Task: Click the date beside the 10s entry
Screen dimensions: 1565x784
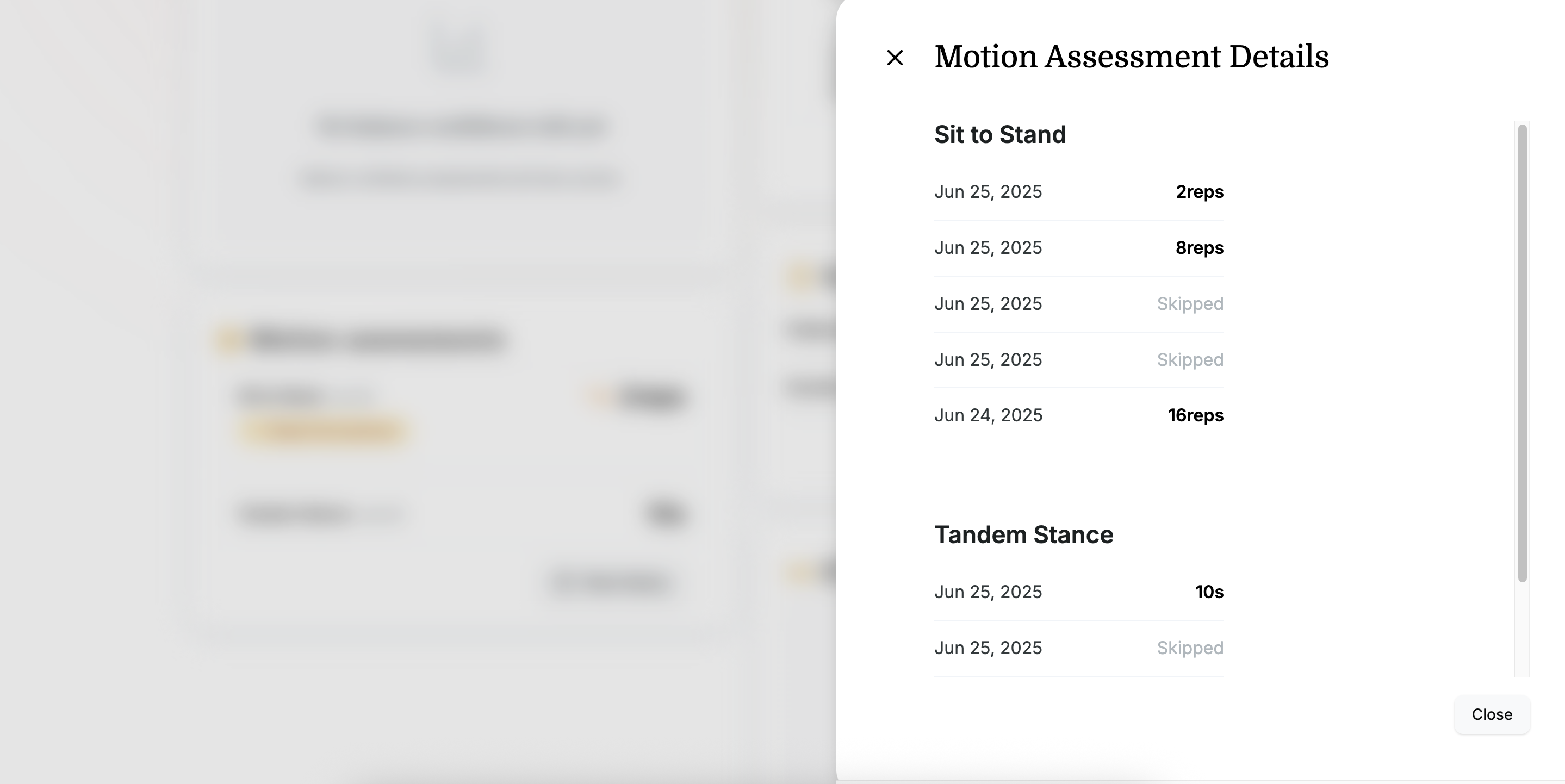Action: (x=988, y=592)
